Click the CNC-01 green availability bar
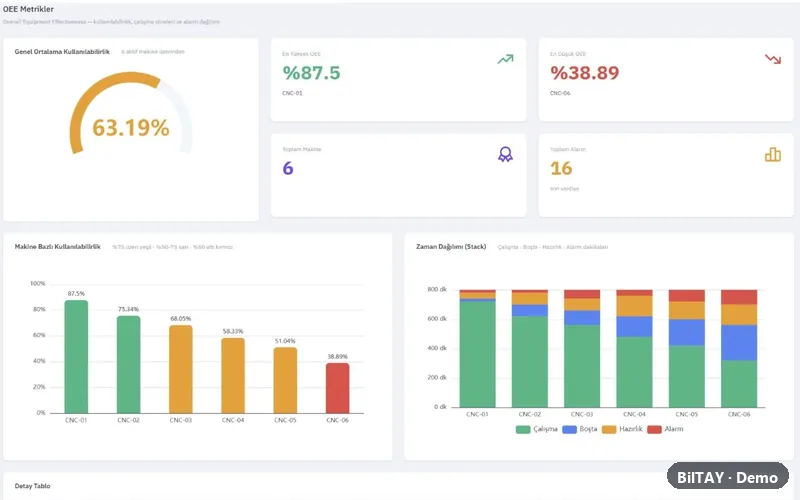The image size is (800, 500). pos(76,357)
